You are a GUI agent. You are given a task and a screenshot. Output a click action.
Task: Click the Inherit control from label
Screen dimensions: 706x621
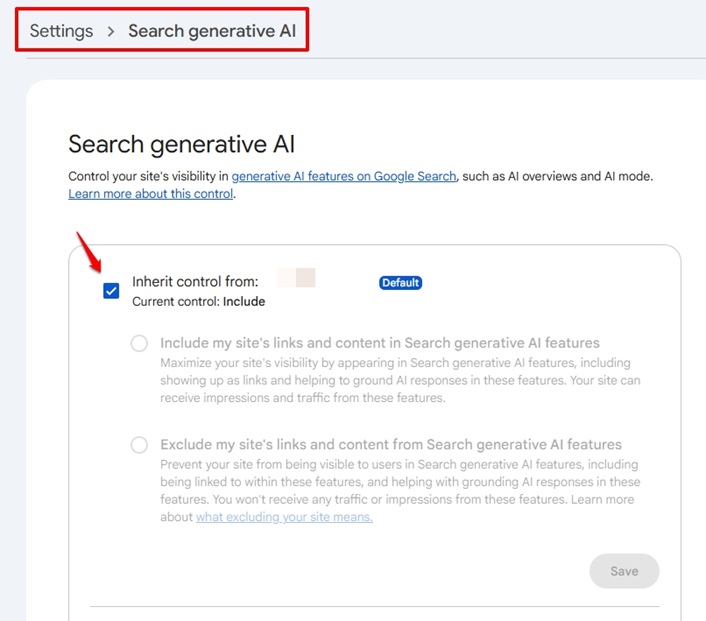[195, 281]
